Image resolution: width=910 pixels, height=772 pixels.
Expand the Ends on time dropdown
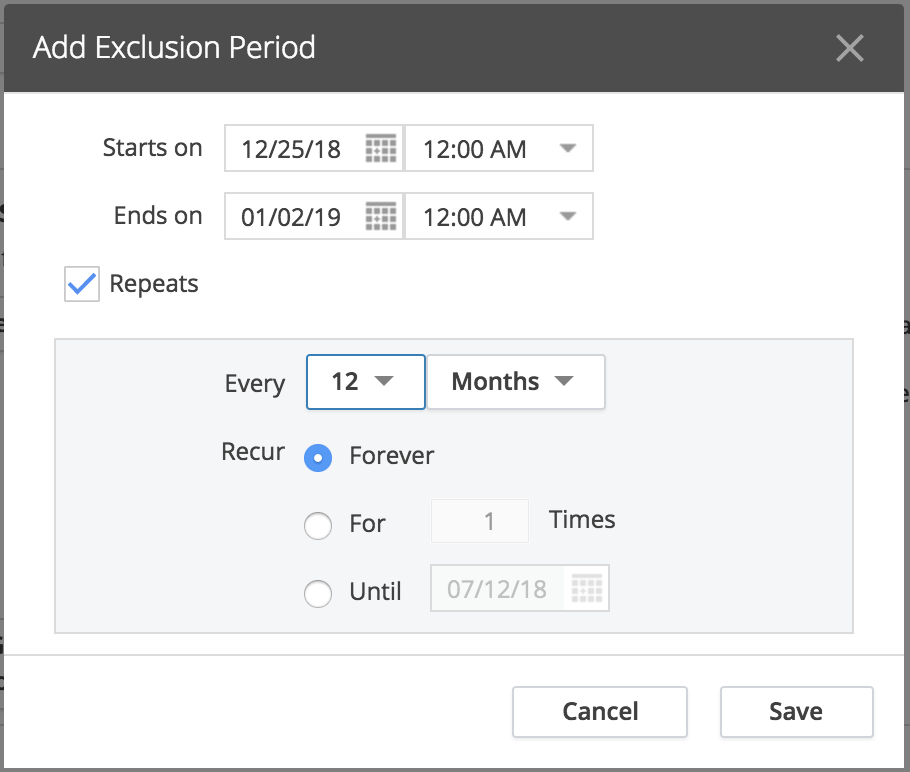499,216
